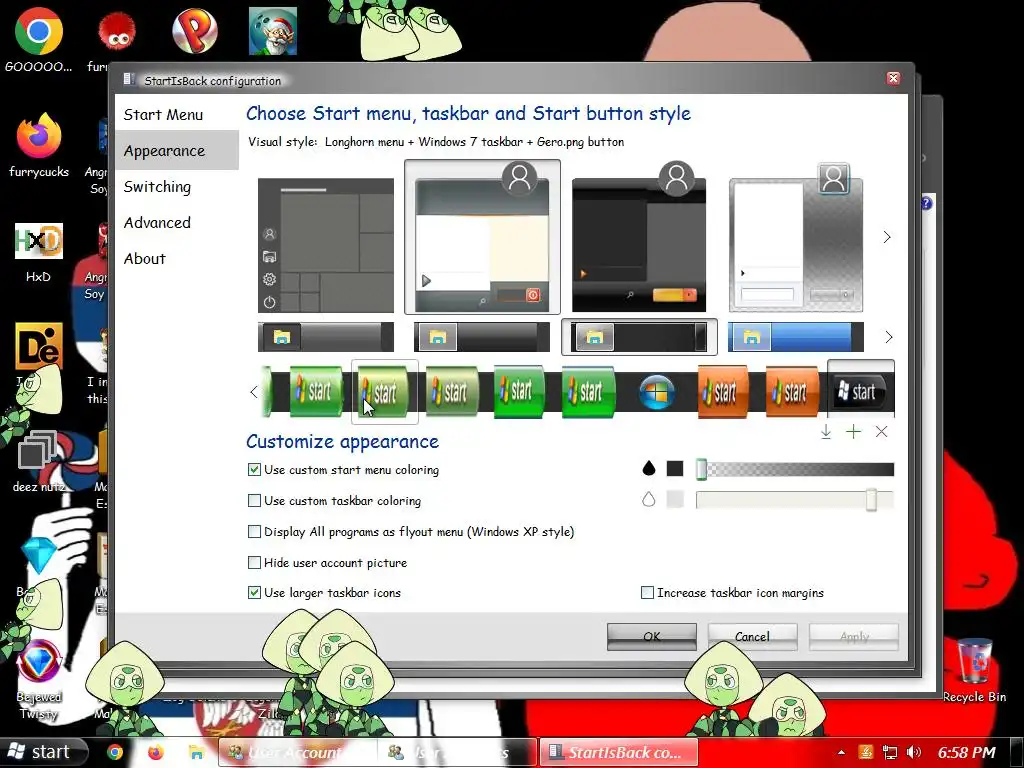Image resolution: width=1024 pixels, height=768 pixels.
Task: Click the 6:58 PM taskbar clock
Action: coord(967,753)
